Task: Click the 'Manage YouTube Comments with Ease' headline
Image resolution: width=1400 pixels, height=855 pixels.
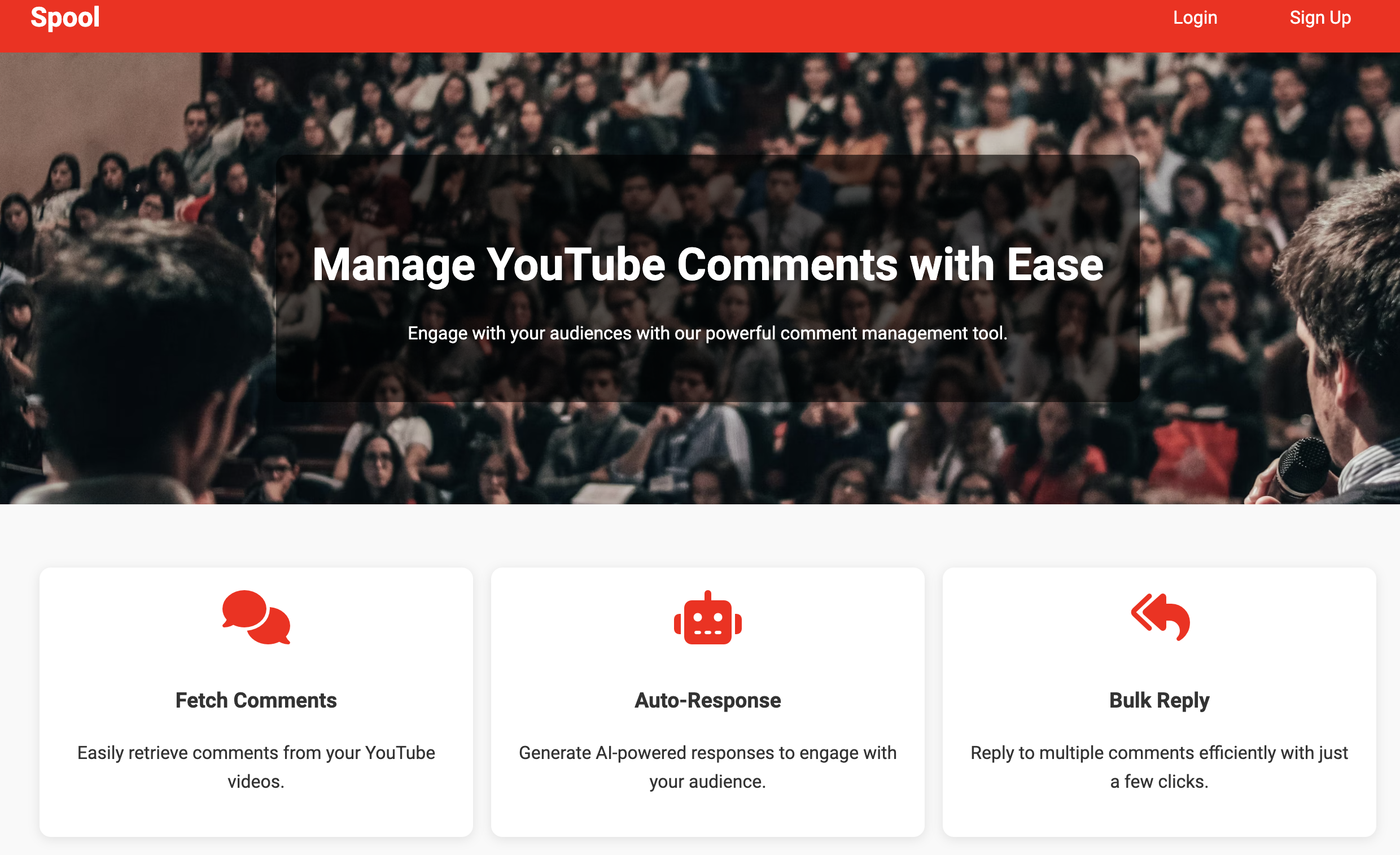Action: click(x=707, y=265)
